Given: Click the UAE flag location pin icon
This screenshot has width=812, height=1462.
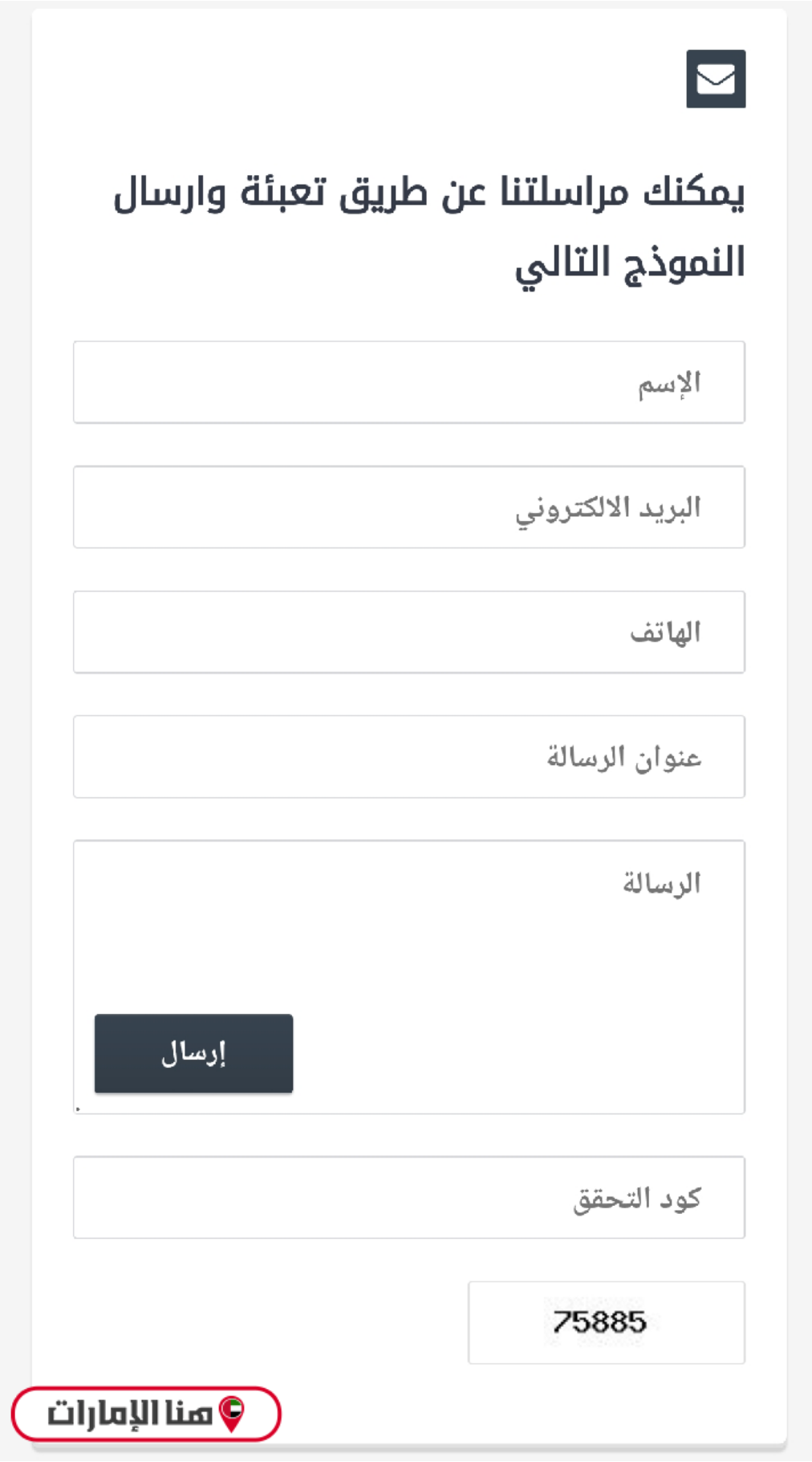Looking at the screenshot, I should pos(232,1413).
